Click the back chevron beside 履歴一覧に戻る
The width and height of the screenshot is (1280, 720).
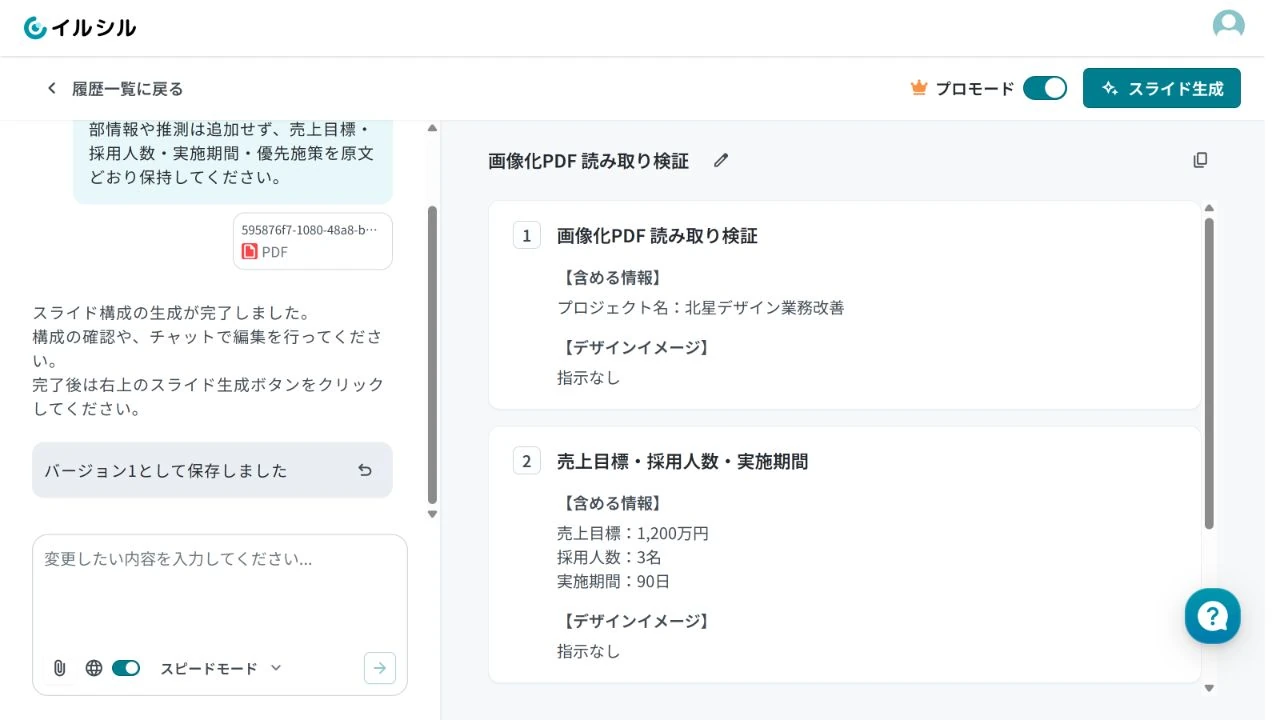[52, 89]
